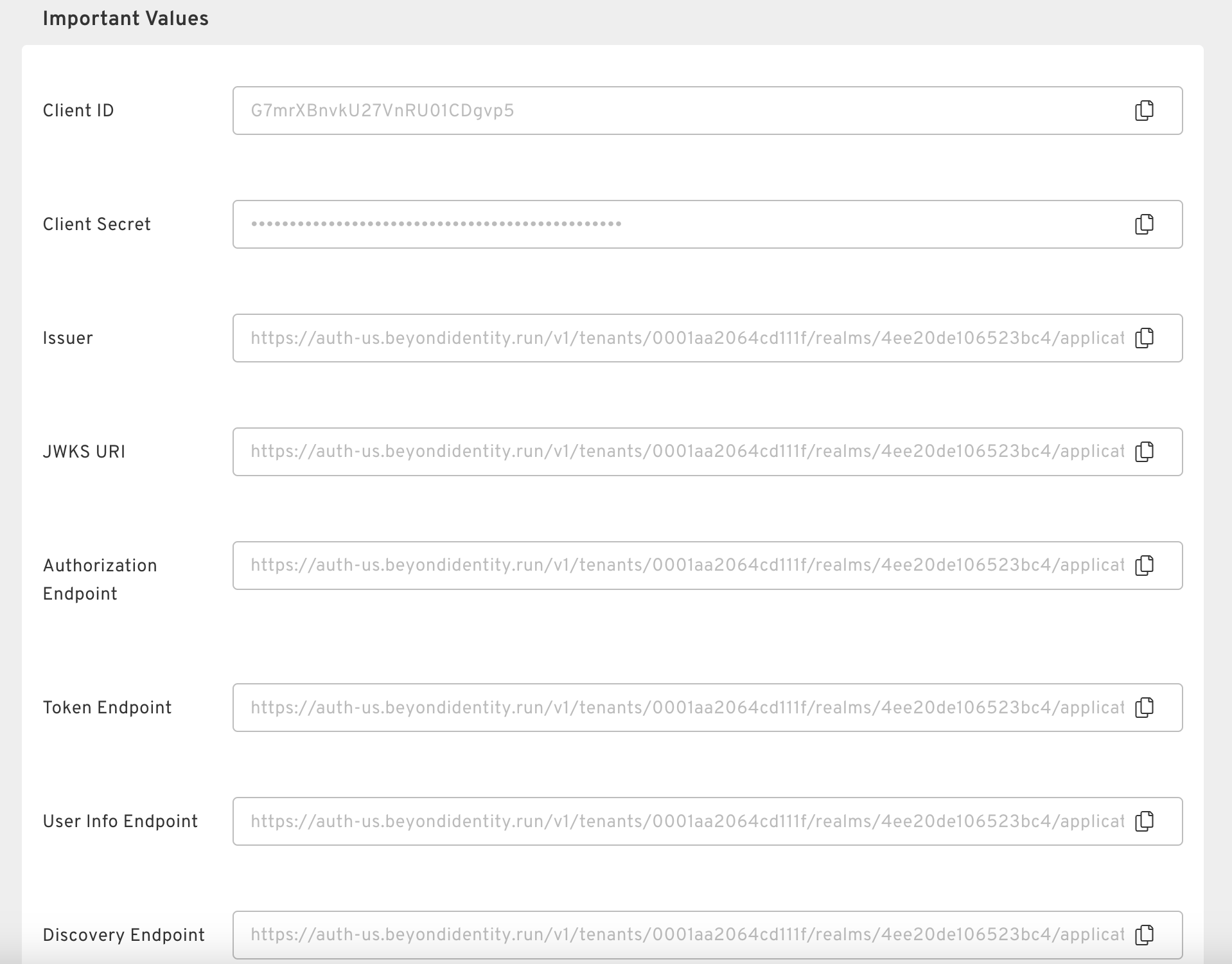Click the User Info Endpoint label

(x=120, y=821)
